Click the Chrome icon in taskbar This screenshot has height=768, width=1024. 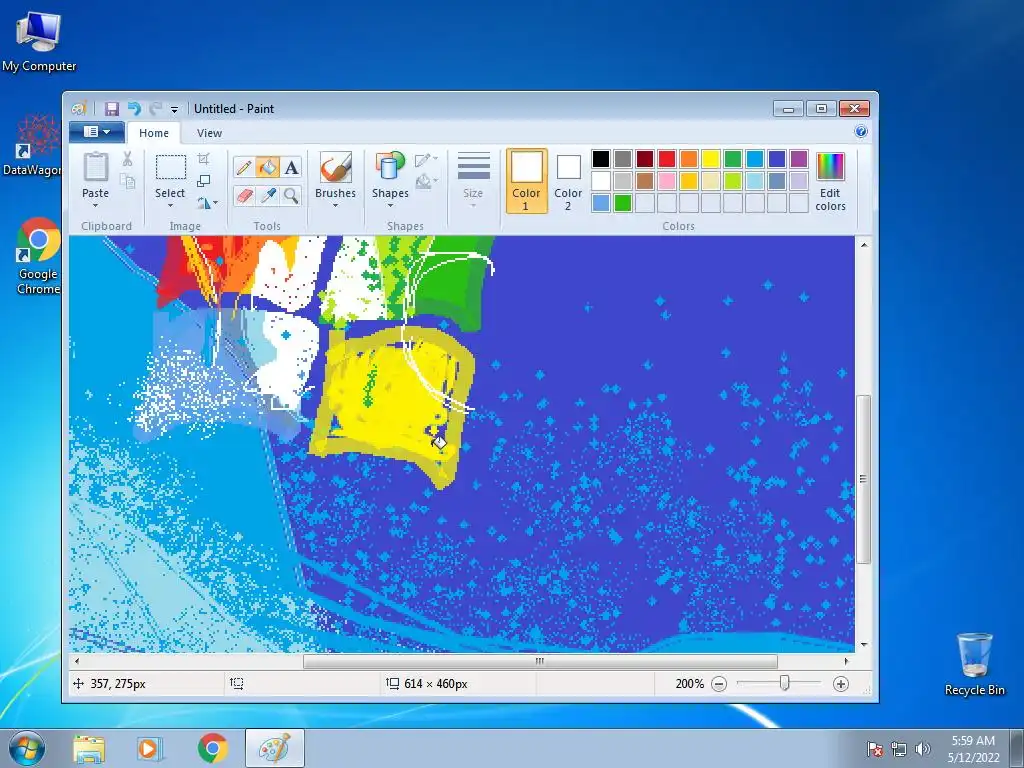pyautogui.click(x=212, y=748)
